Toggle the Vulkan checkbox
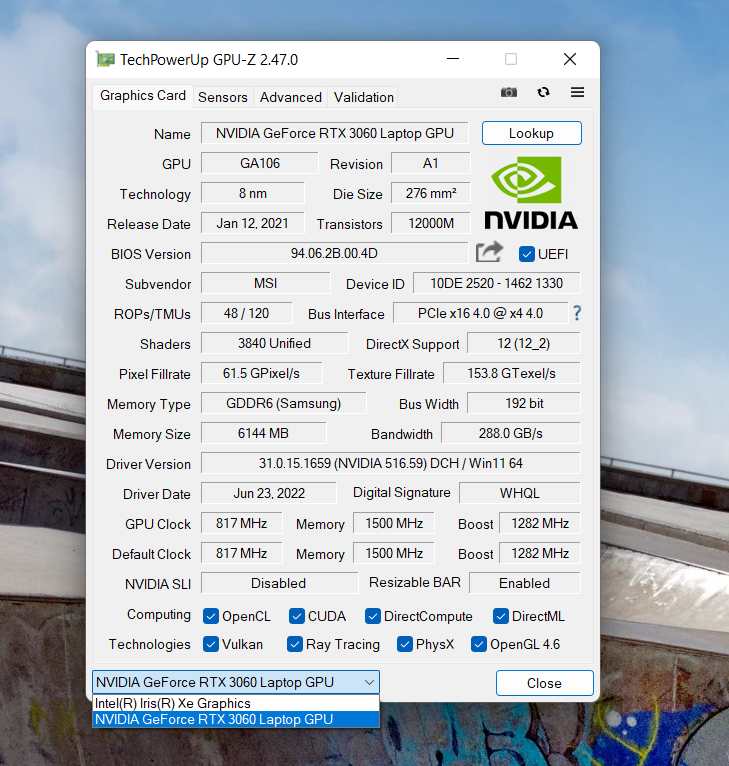The height and width of the screenshot is (766, 729). point(211,644)
